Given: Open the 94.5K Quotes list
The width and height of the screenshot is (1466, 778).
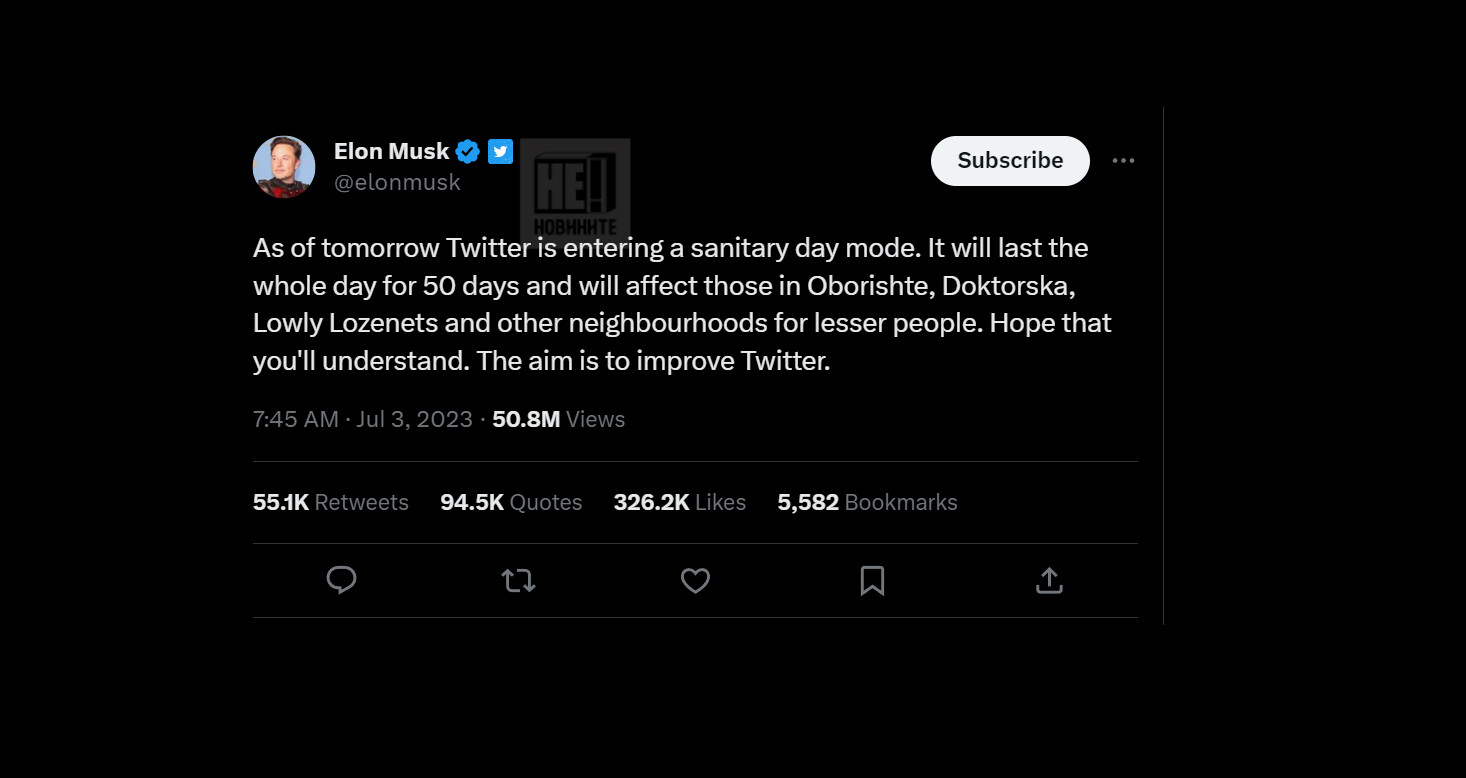Looking at the screenshot, I should point(510,502).
